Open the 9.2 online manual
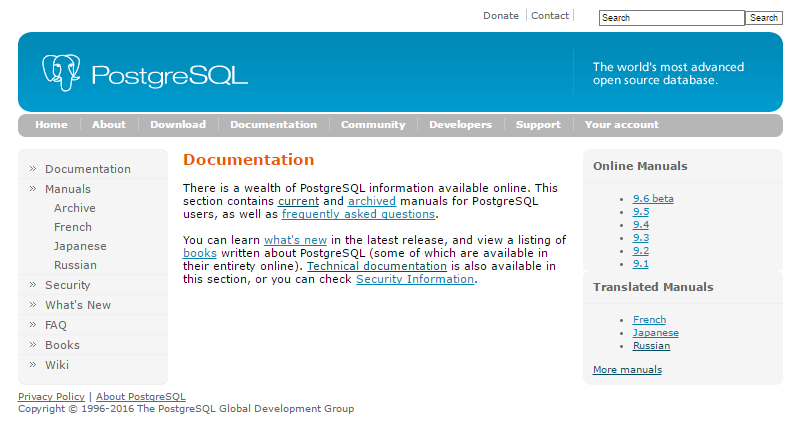 coord(641,251)
